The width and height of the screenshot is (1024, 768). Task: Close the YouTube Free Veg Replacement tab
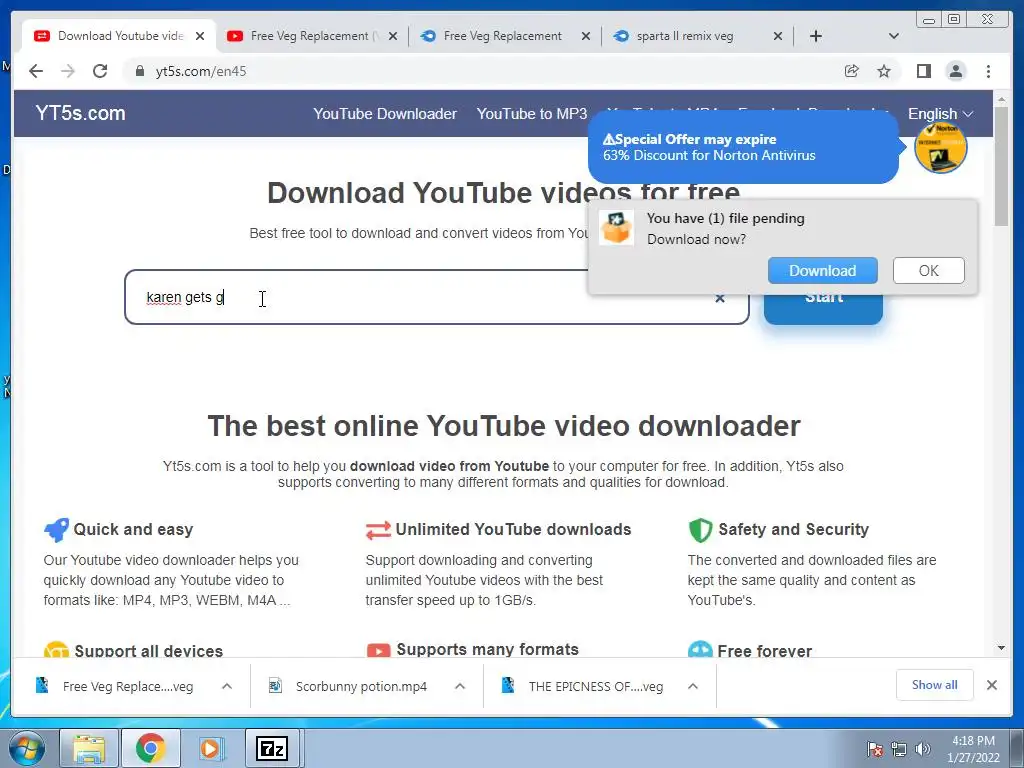[392, 36]
